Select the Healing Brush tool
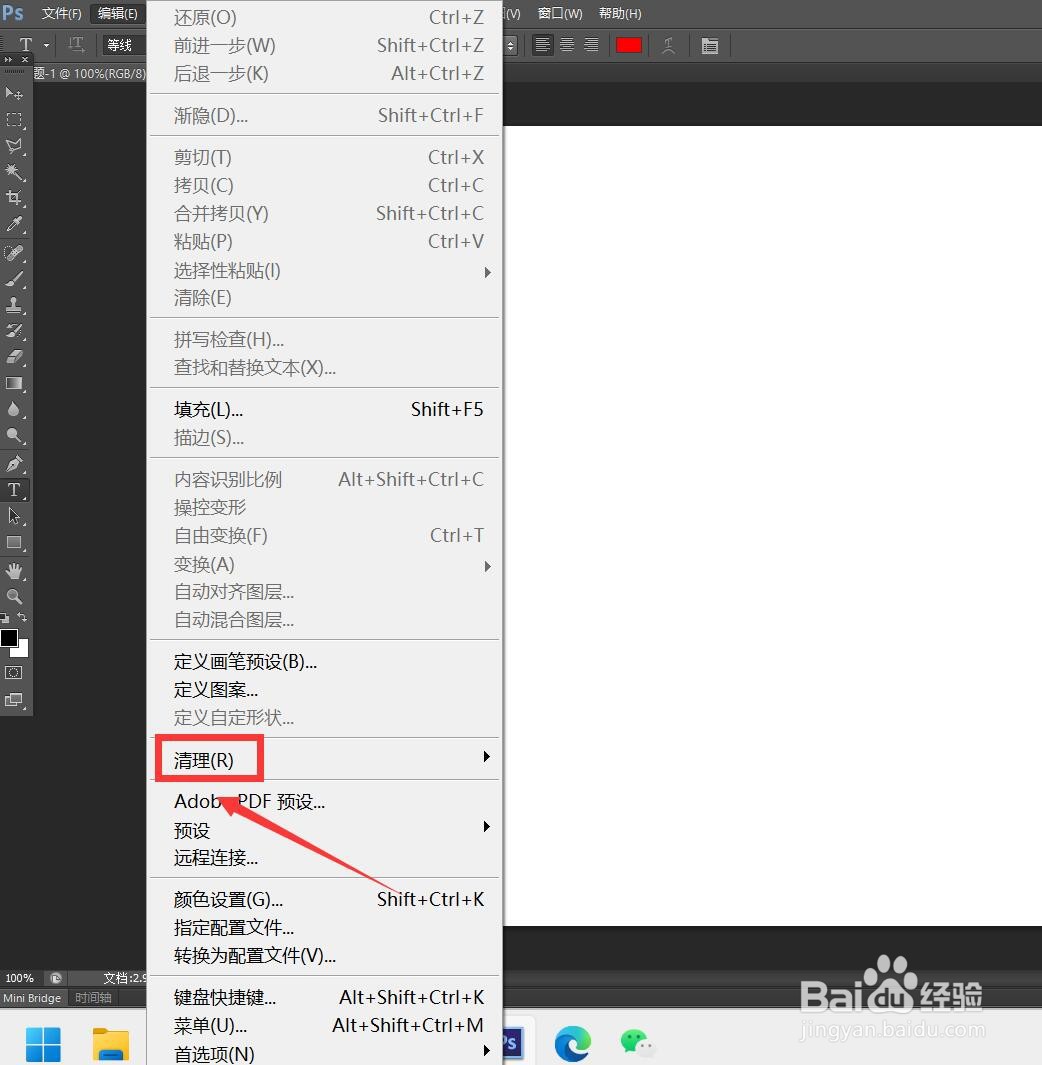The image size is (1042, 1065). coord(14,253)
